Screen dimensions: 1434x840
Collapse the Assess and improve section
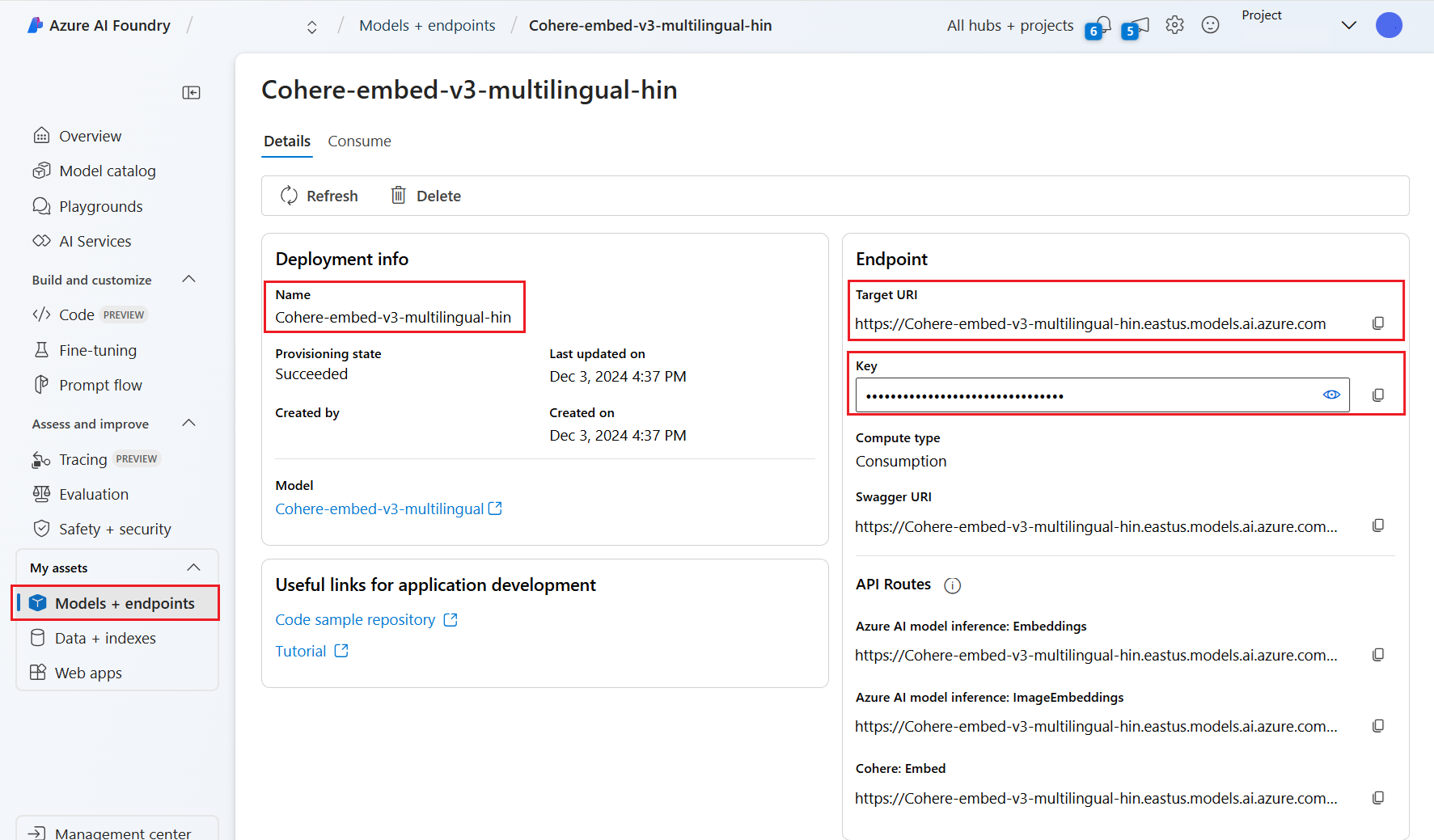point(189,423)
